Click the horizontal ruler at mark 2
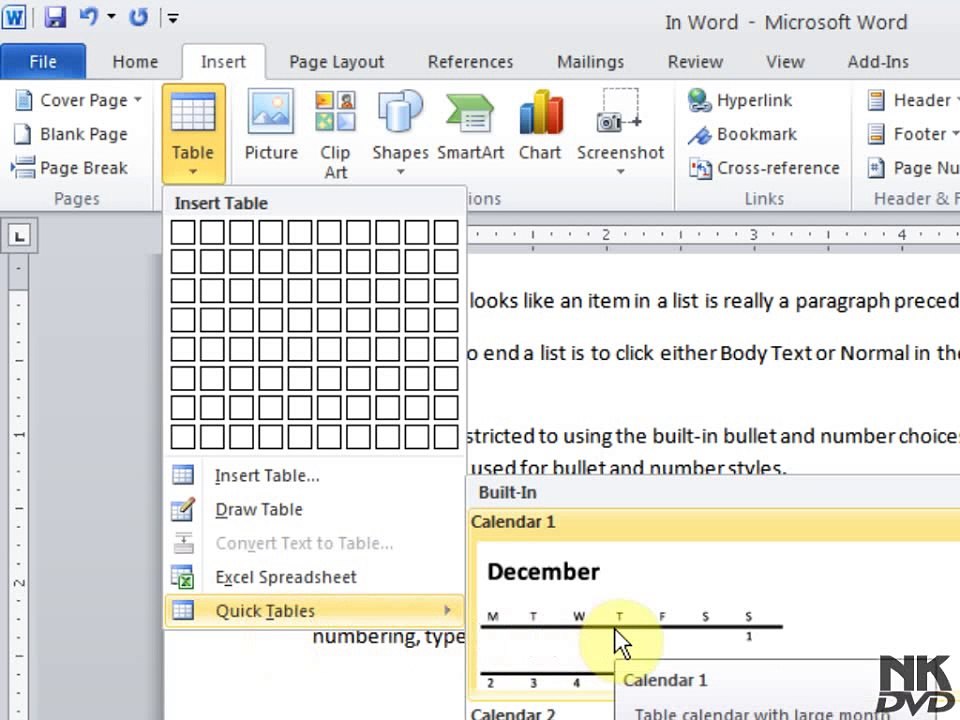The width and height of the screenshot is (960, 720). 606,235
